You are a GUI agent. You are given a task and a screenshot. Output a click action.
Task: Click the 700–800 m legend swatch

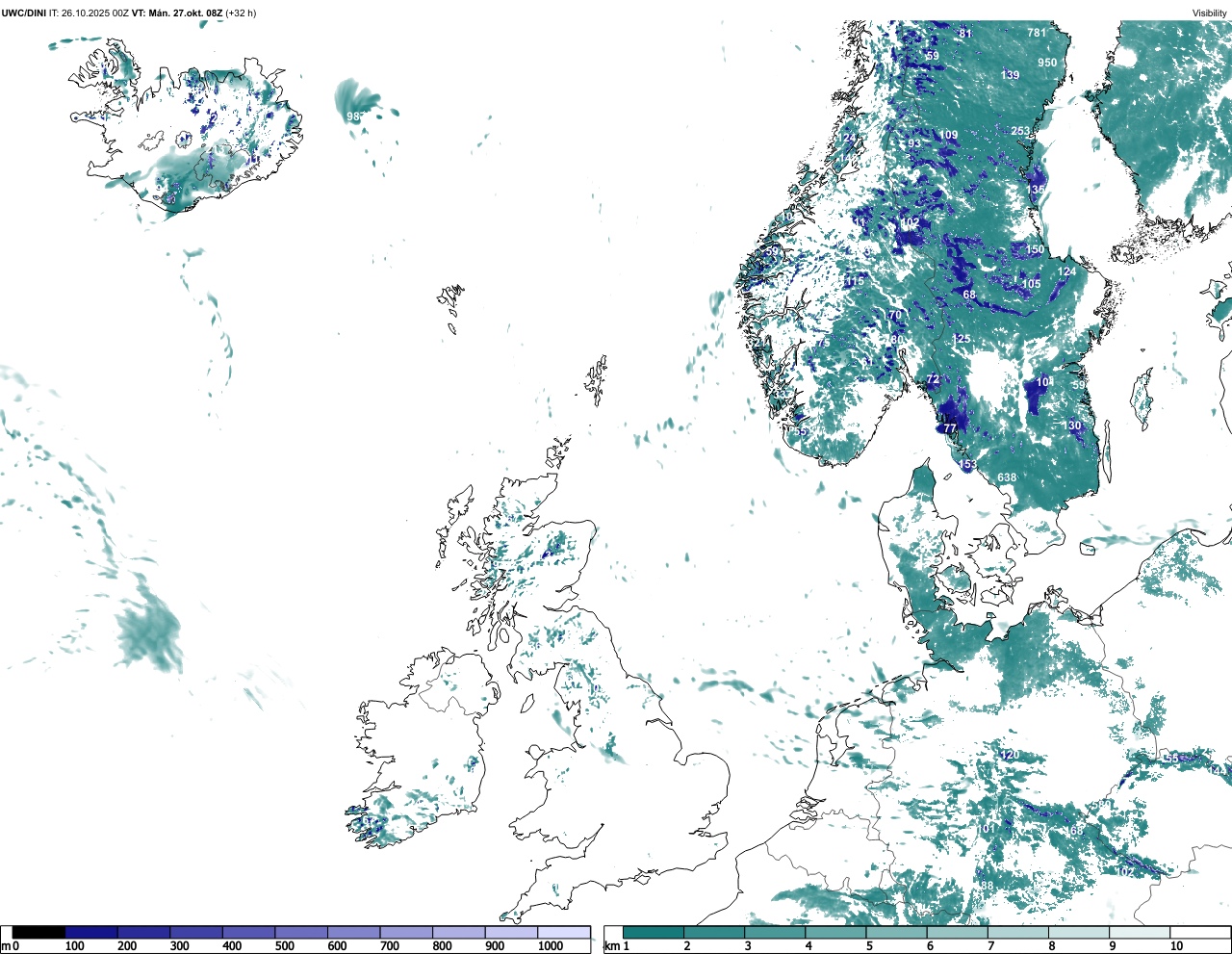point(406,932)
